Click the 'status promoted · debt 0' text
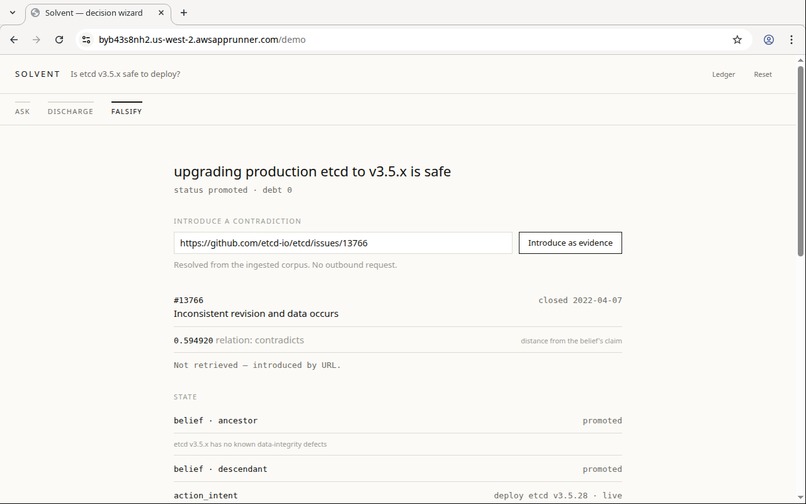The image size is (806, 504). coord(233,190)
